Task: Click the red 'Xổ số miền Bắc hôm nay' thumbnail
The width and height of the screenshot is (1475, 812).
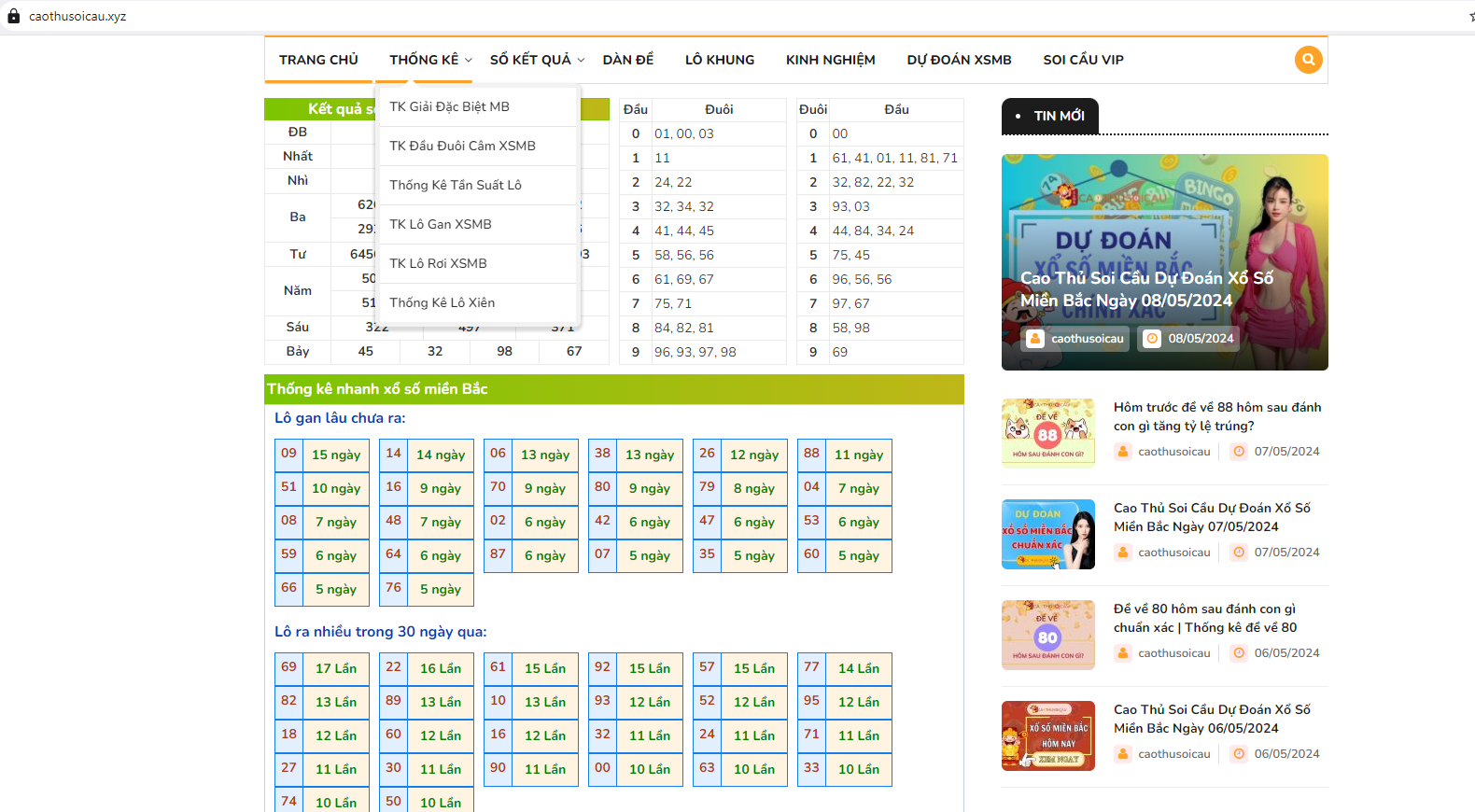Action: 1048,735
